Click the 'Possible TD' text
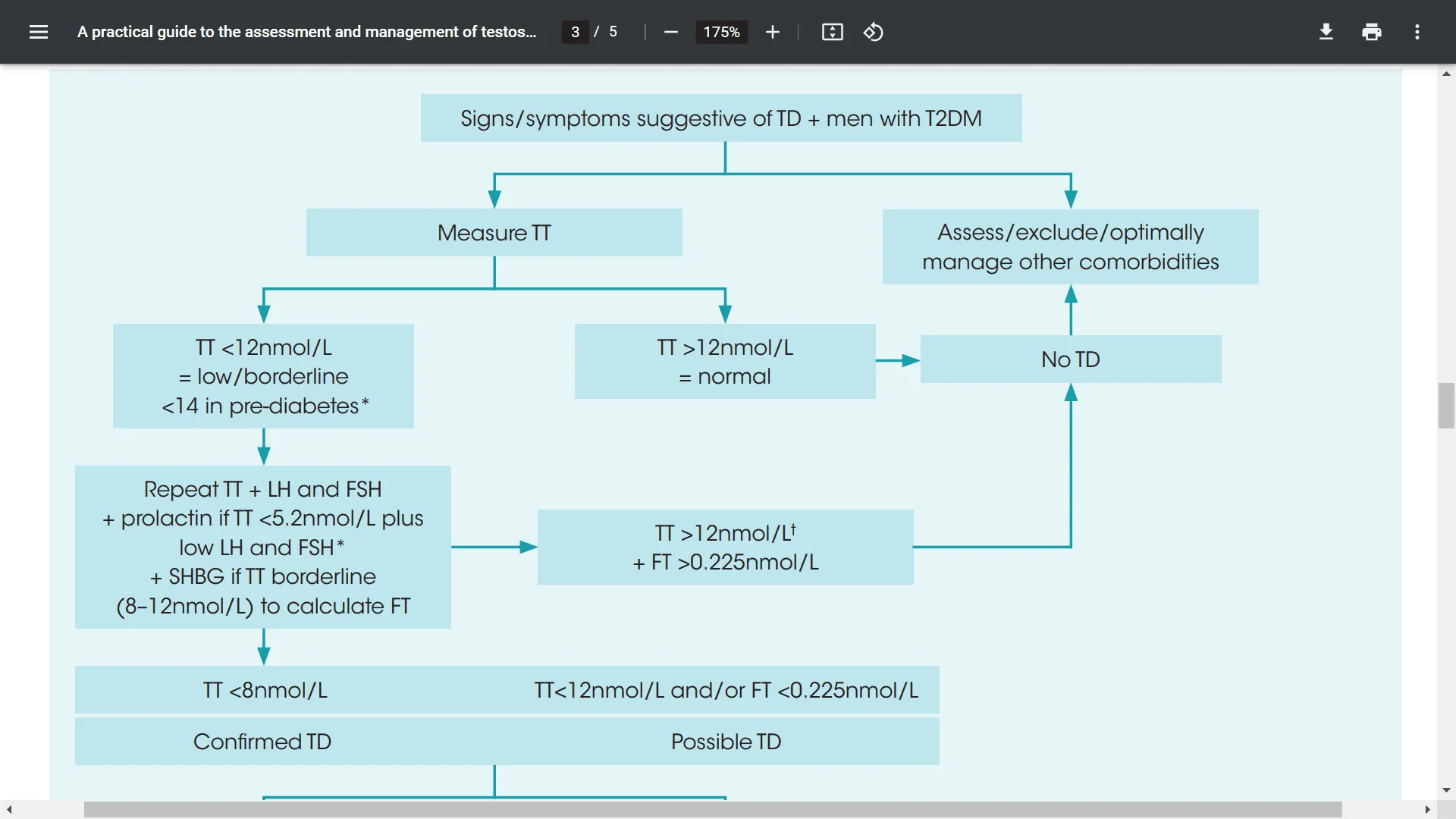Image resolution: width=1456 pixels, height=819 pixels. click(x=726, y=741)
